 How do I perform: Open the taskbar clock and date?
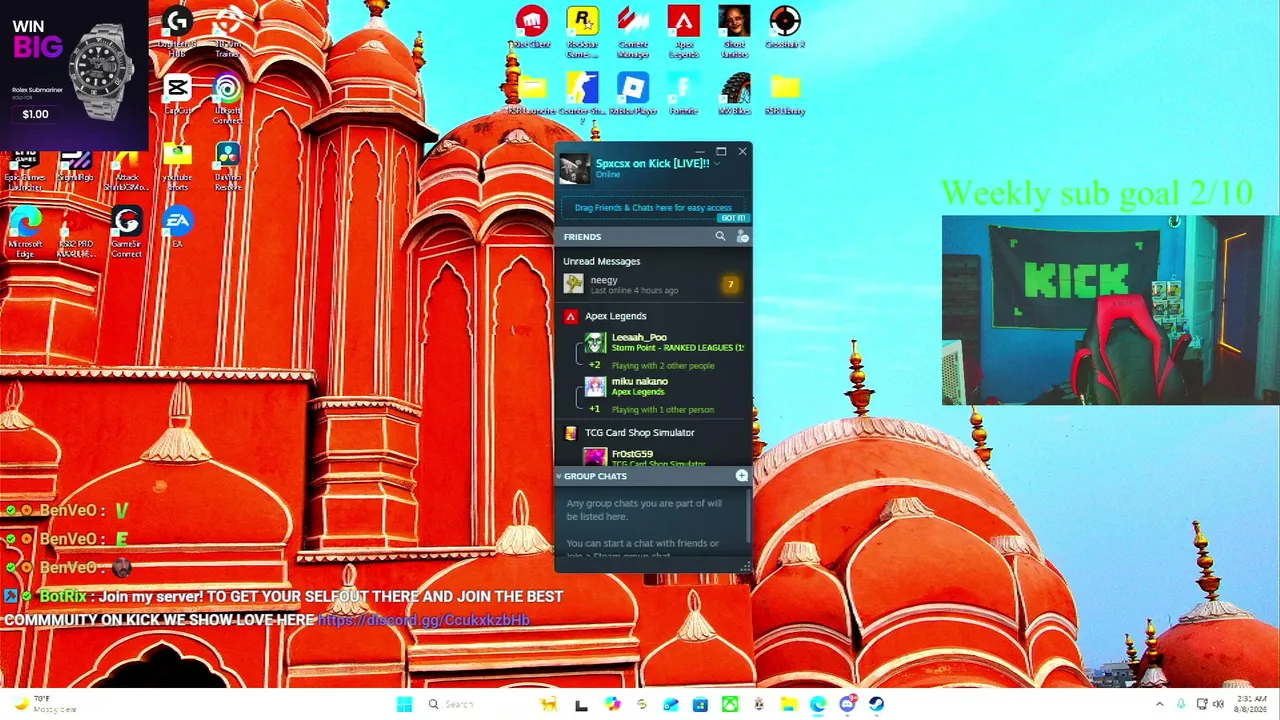click(1251, 704)
